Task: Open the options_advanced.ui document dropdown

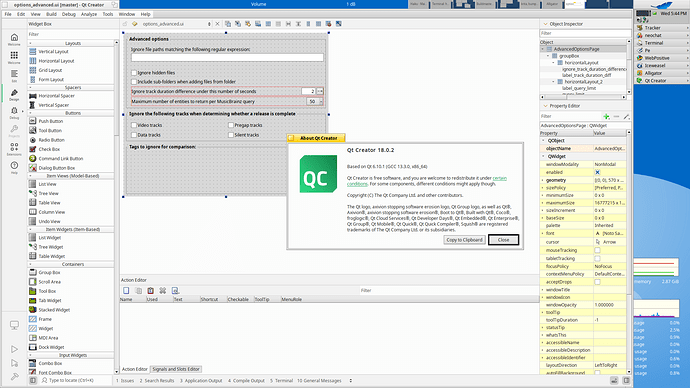Action: tap(209, 24)
